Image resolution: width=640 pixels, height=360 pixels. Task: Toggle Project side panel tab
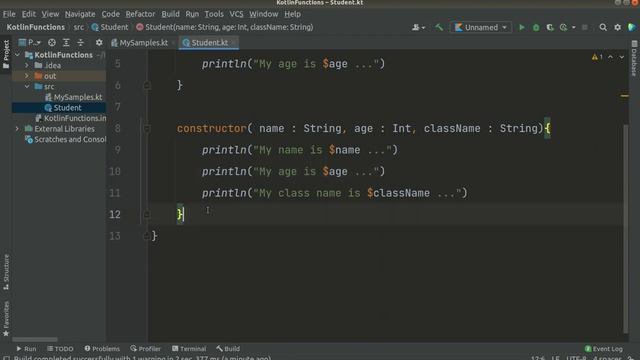(x=6, y=54)
